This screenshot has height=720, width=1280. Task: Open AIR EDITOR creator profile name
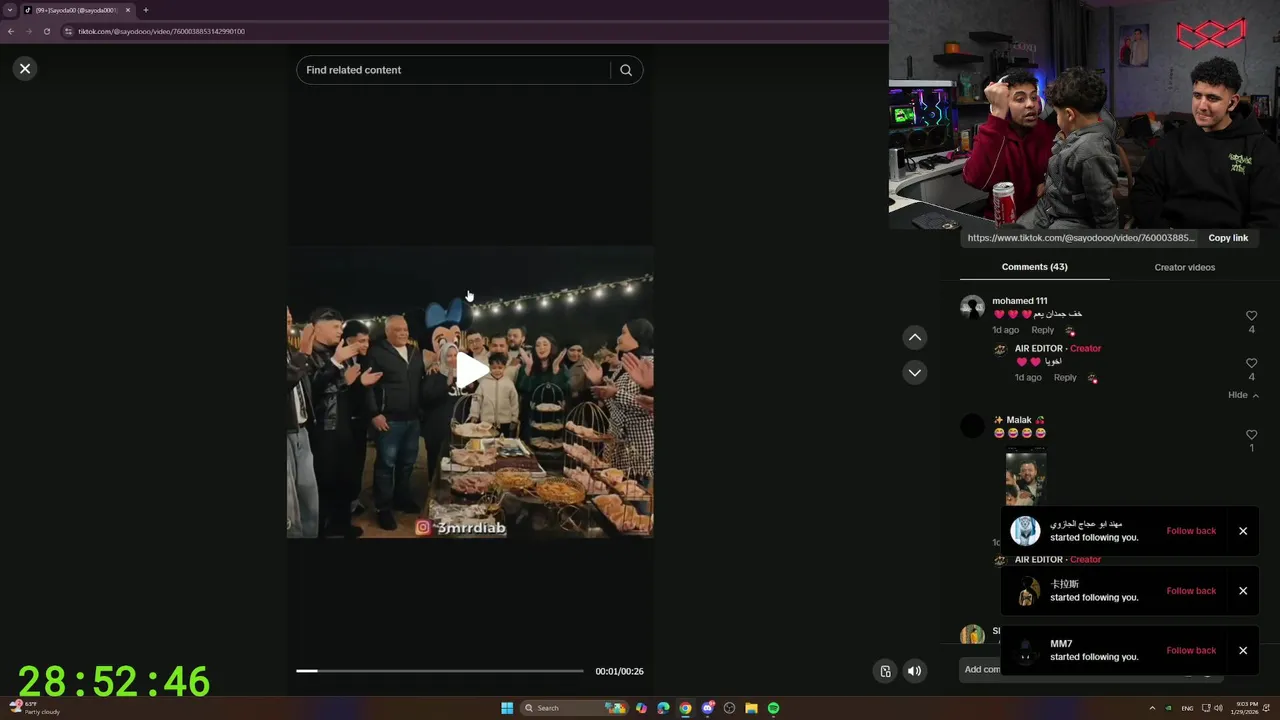1038,348
